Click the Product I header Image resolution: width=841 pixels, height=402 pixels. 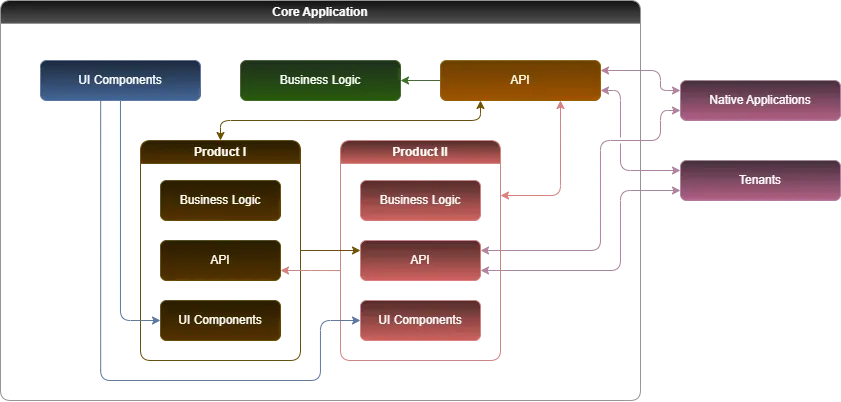tap(220, 152)
